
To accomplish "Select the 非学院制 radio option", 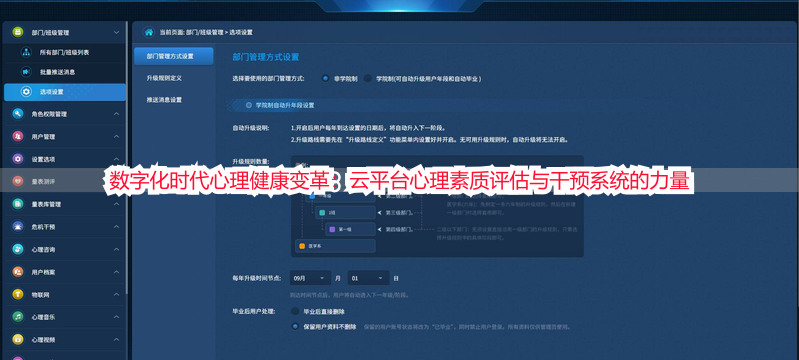I will pos(325,79).
